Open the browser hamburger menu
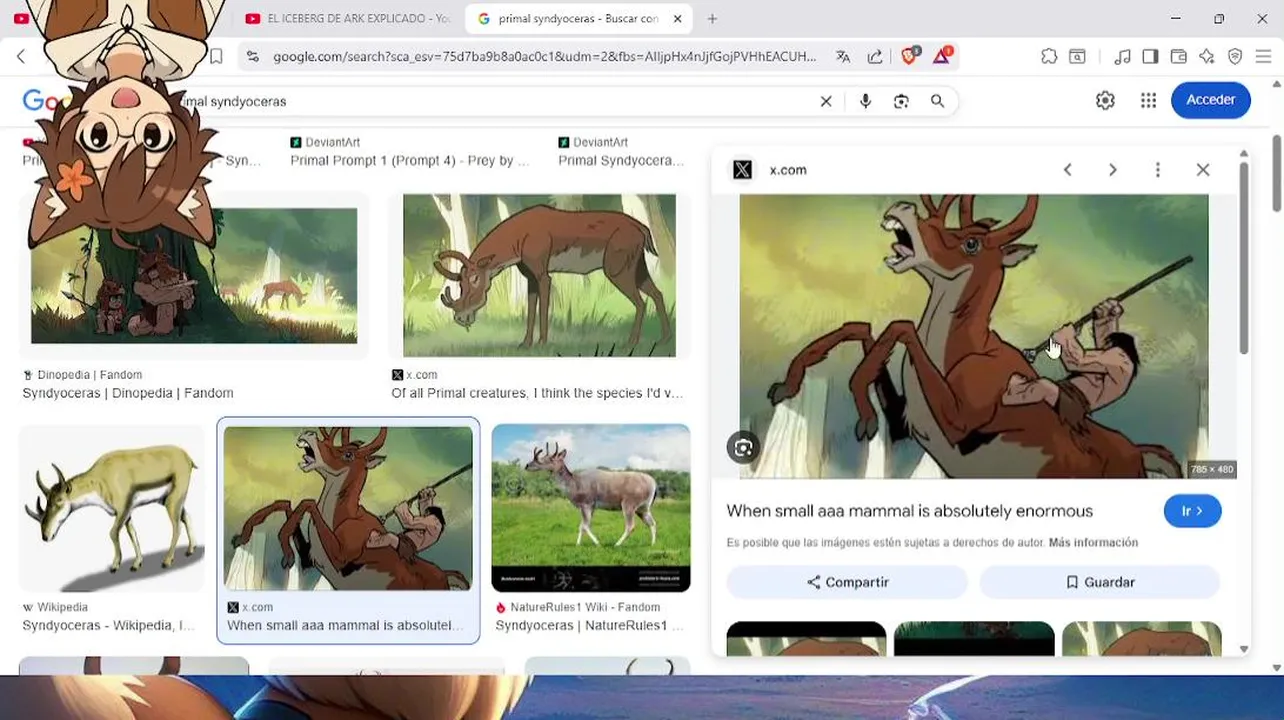The image size is (1284, 720). [1263, 57]
